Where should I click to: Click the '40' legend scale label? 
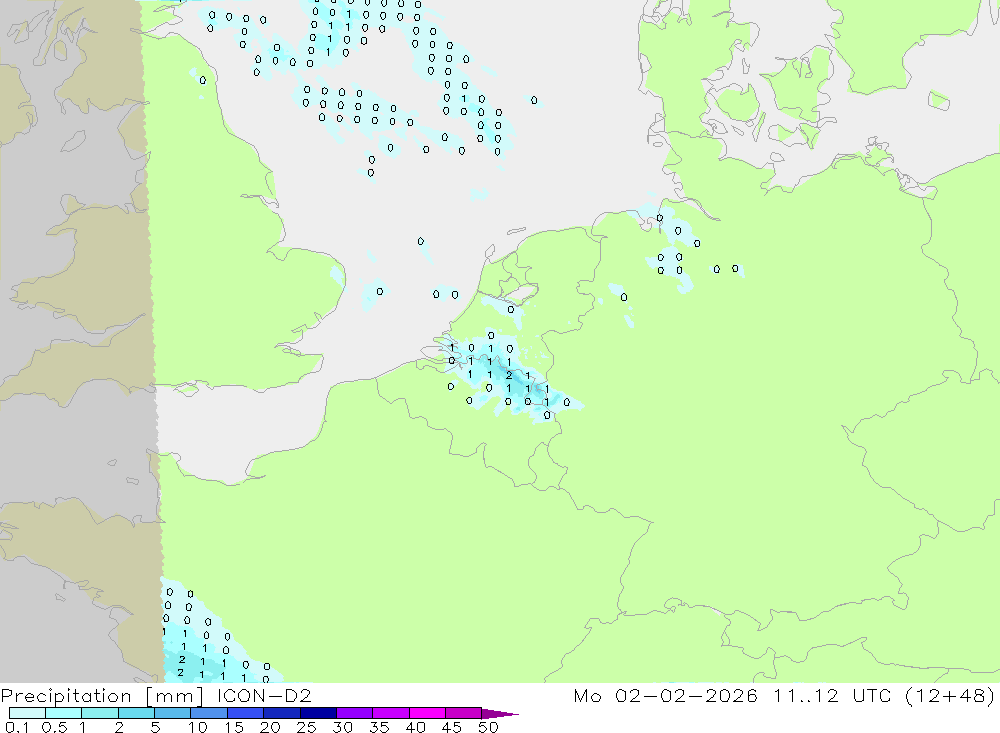click(416, 727)
